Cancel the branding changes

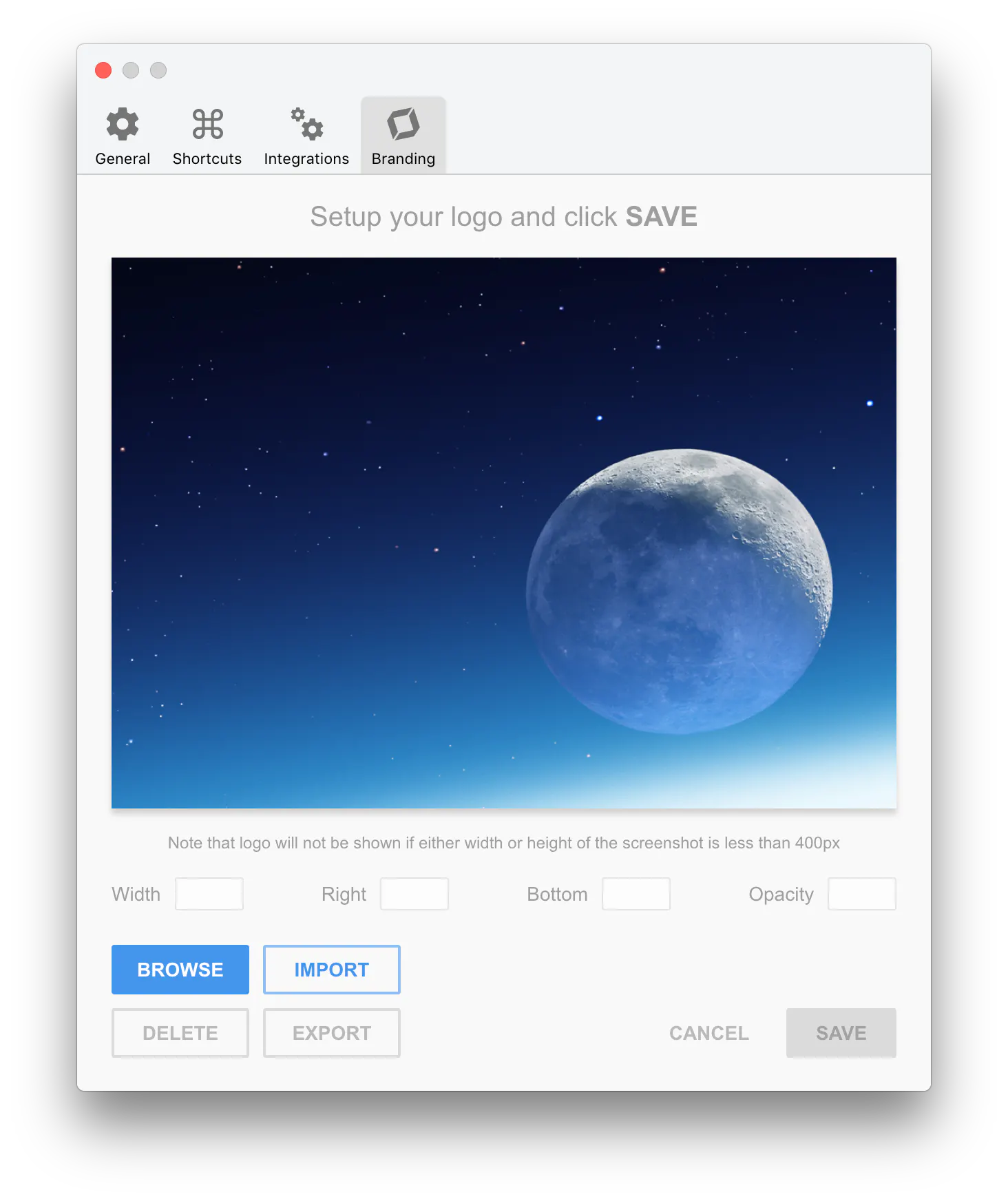point(709,1033)
